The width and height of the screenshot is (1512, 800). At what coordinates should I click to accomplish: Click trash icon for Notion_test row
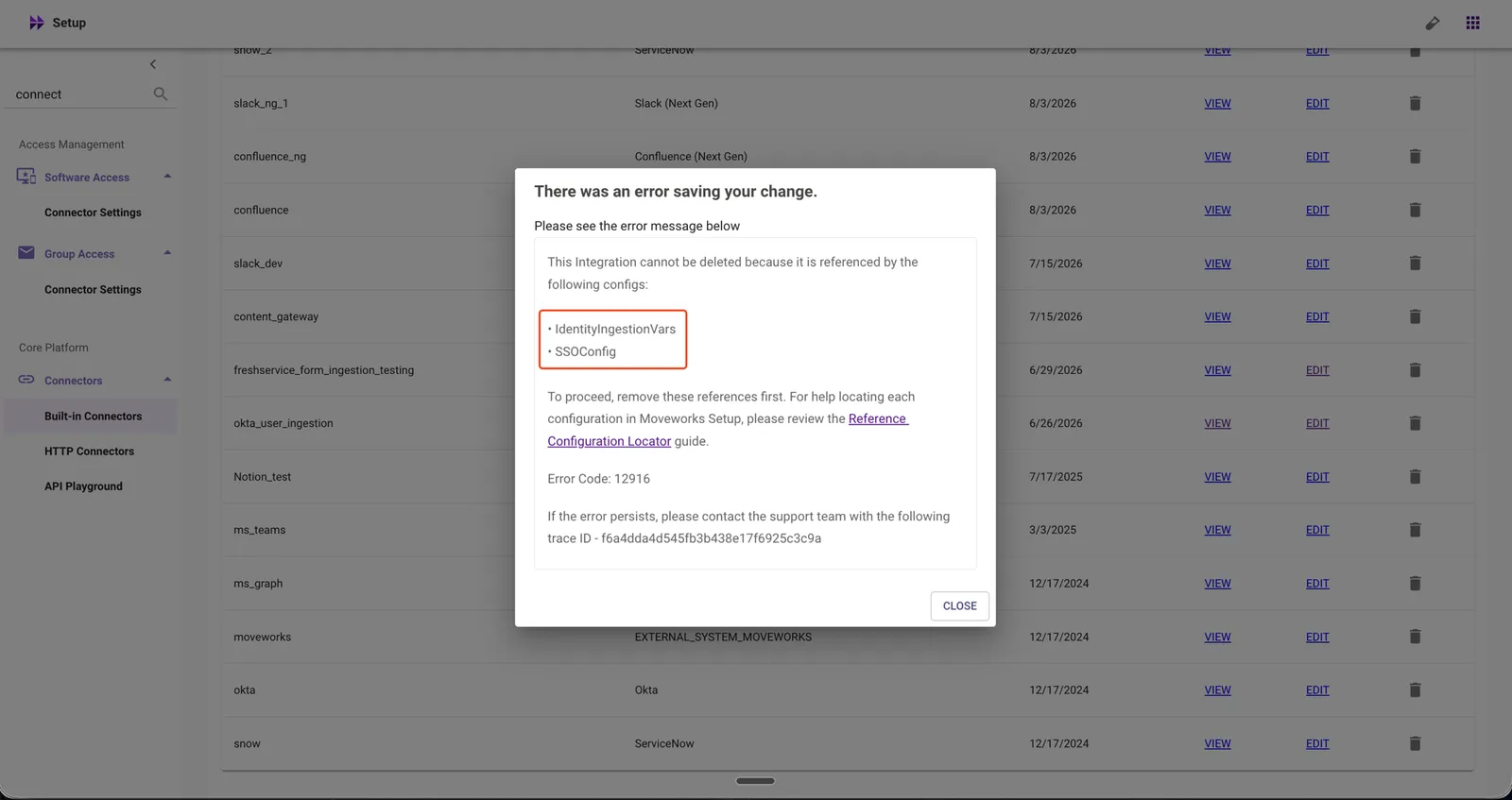[1415, 477]
